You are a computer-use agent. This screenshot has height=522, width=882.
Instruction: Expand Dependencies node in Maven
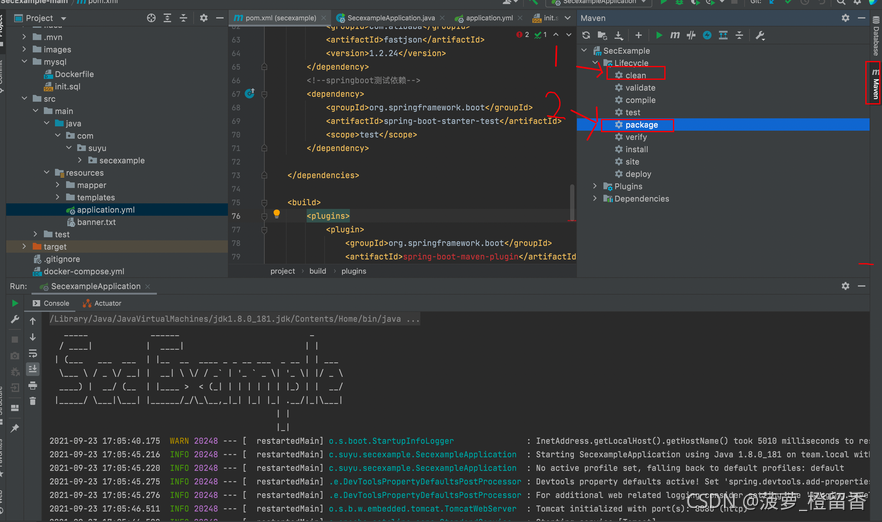pos(595,199)
